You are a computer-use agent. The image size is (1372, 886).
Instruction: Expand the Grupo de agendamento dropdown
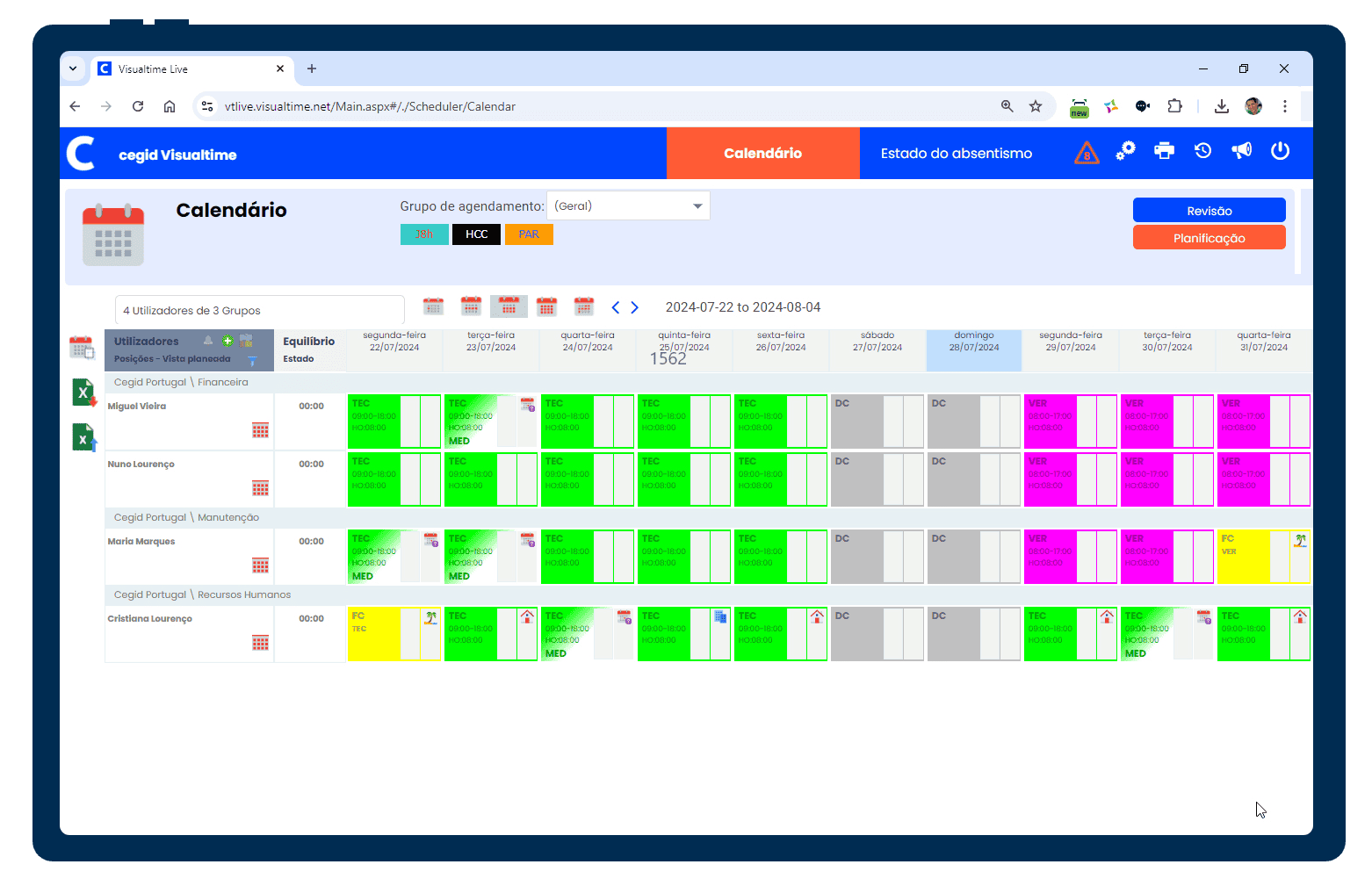pyautogui.click(x=697, y=206)
